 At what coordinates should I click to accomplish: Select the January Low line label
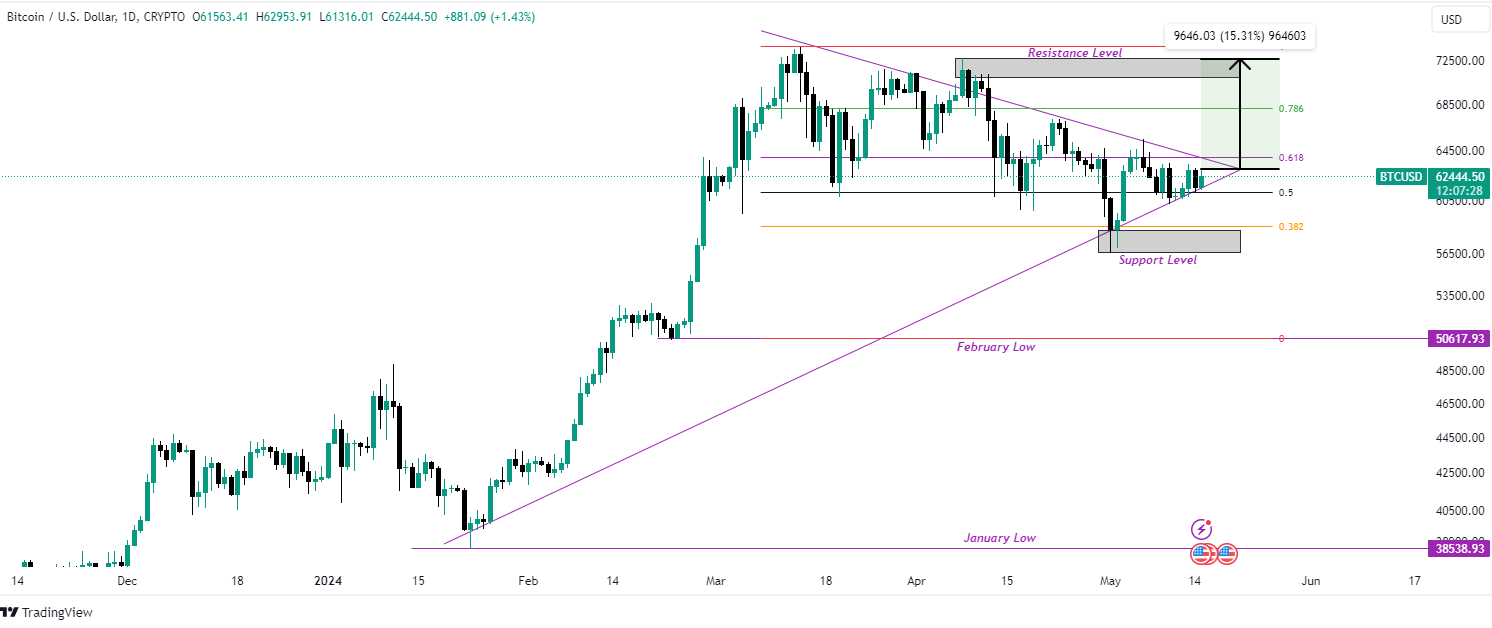1000,538
